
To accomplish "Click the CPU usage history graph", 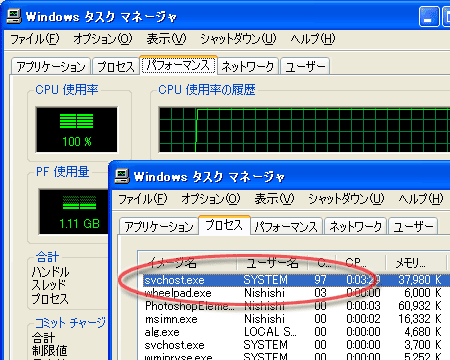I will (x=304, y=130).
